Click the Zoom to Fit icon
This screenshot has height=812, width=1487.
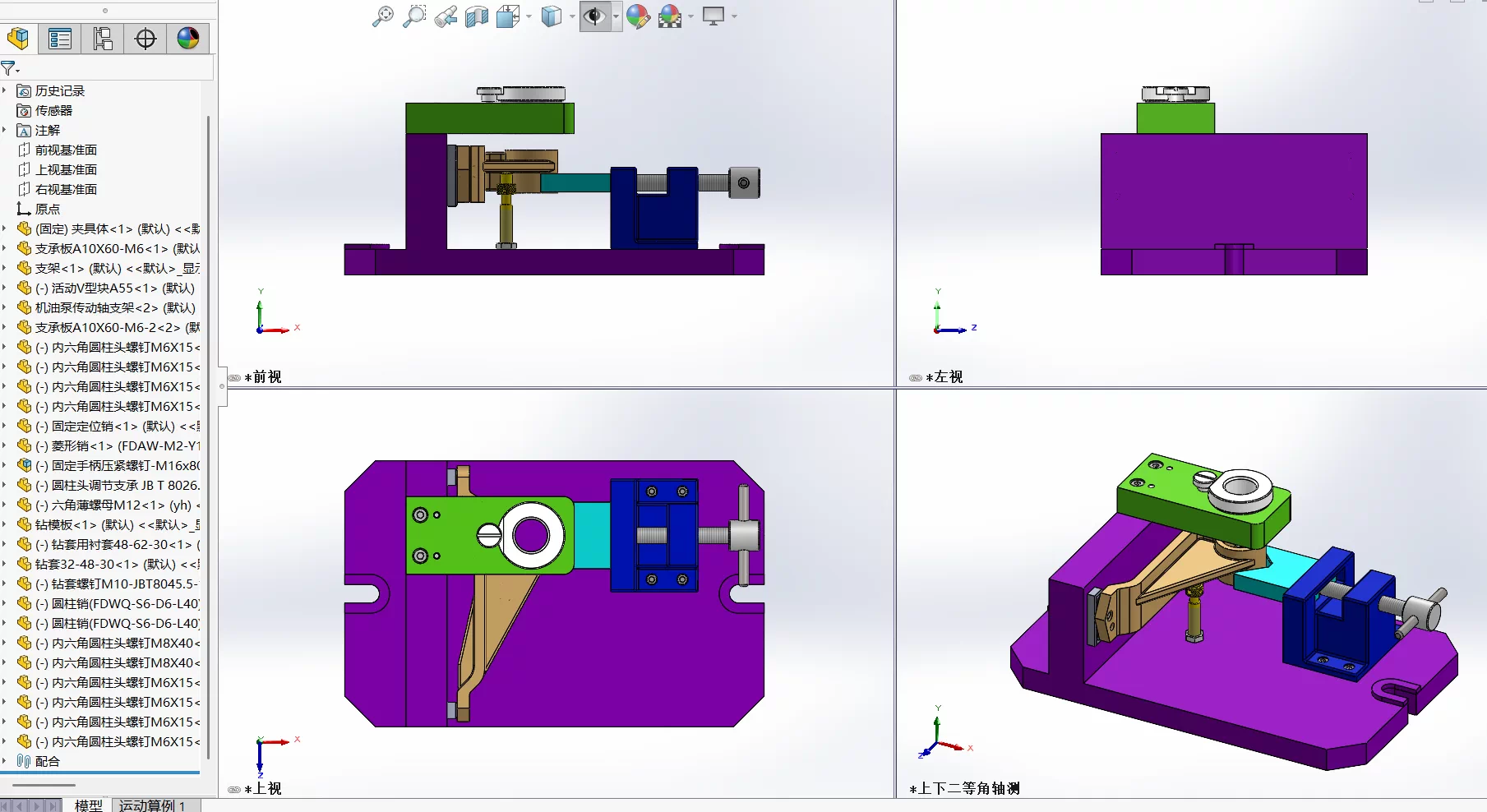[x=382, y=16]
